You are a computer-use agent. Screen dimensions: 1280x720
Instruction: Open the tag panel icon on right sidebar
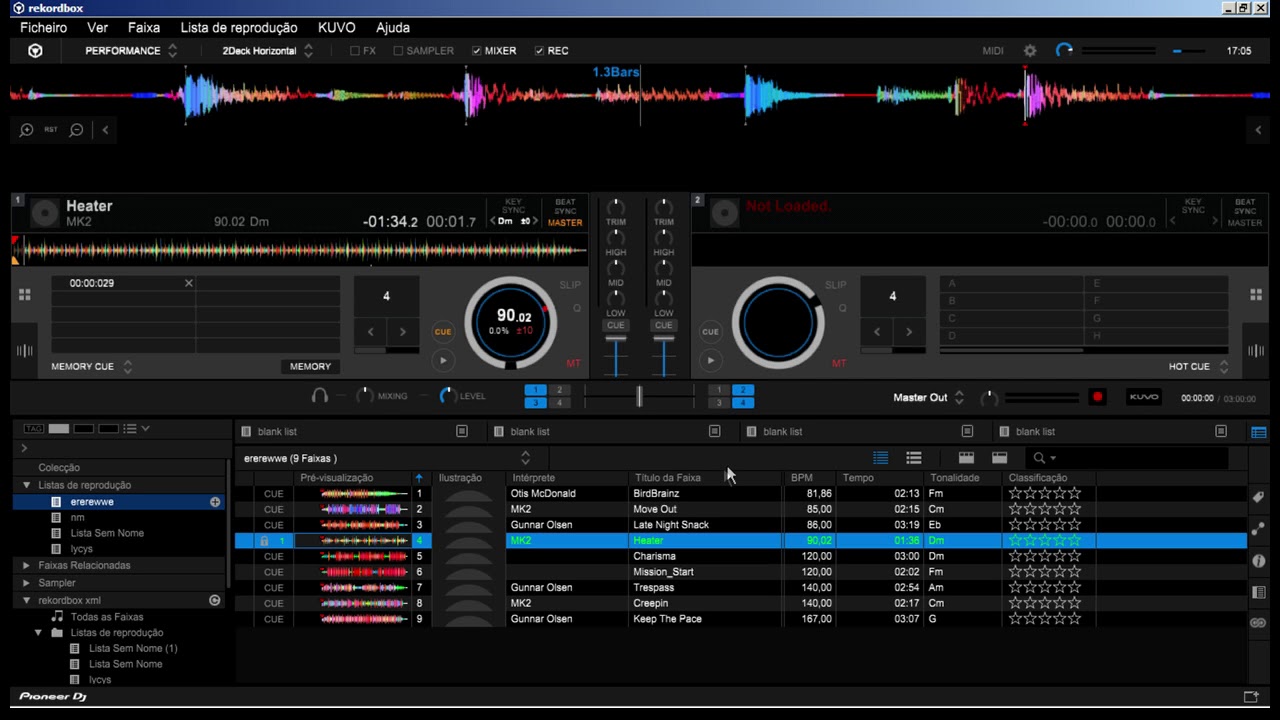point(1259,497)
